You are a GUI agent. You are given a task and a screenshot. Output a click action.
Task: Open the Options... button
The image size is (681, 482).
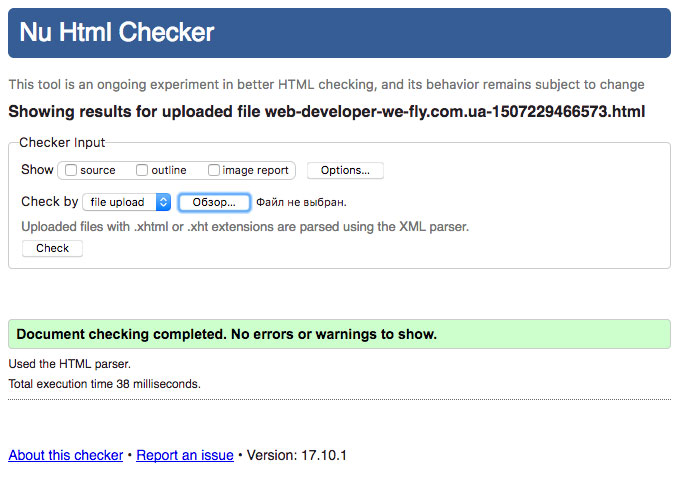click(345, 170)
